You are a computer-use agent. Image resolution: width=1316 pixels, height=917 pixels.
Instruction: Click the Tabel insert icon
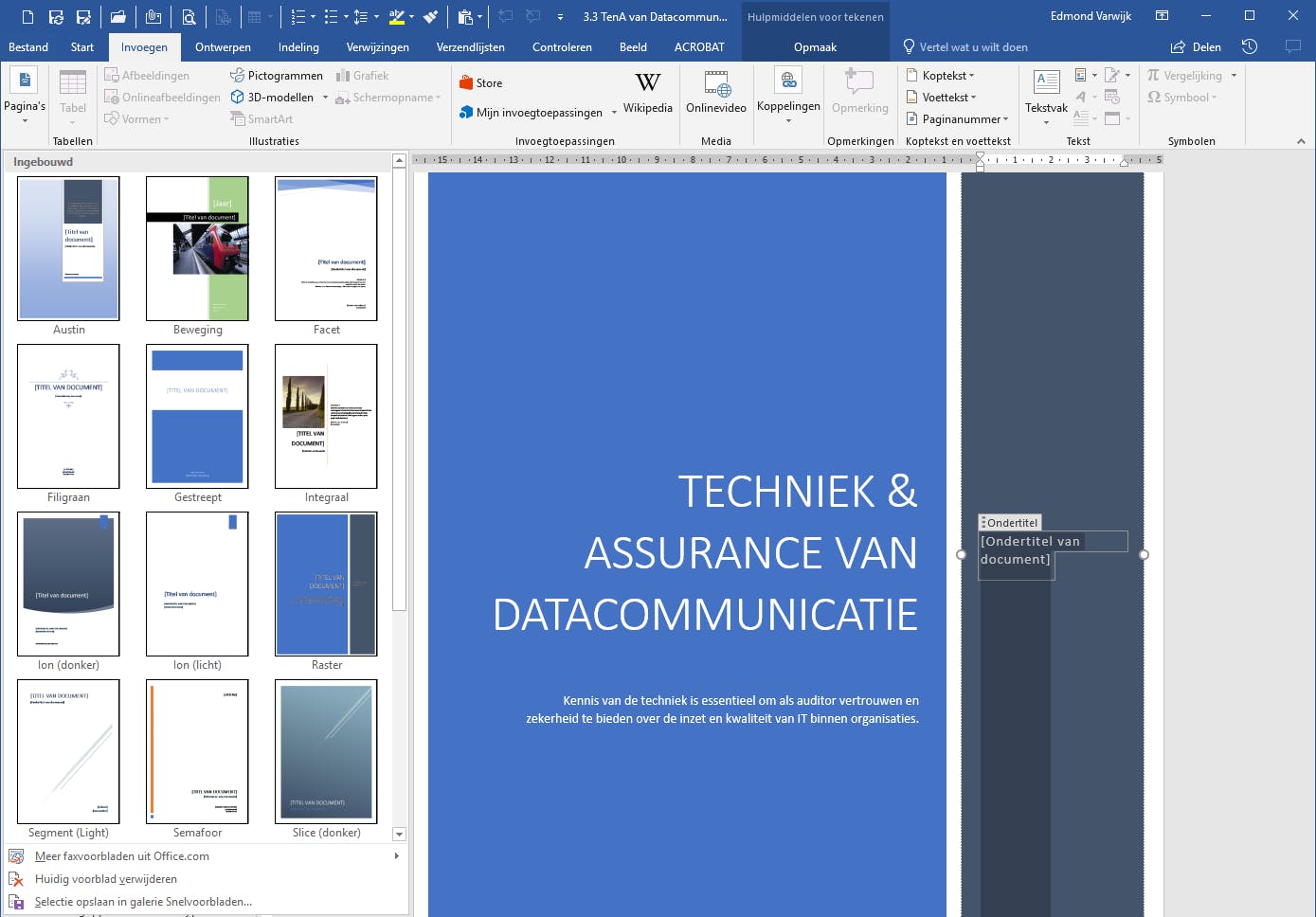click(x=73, y=93)
